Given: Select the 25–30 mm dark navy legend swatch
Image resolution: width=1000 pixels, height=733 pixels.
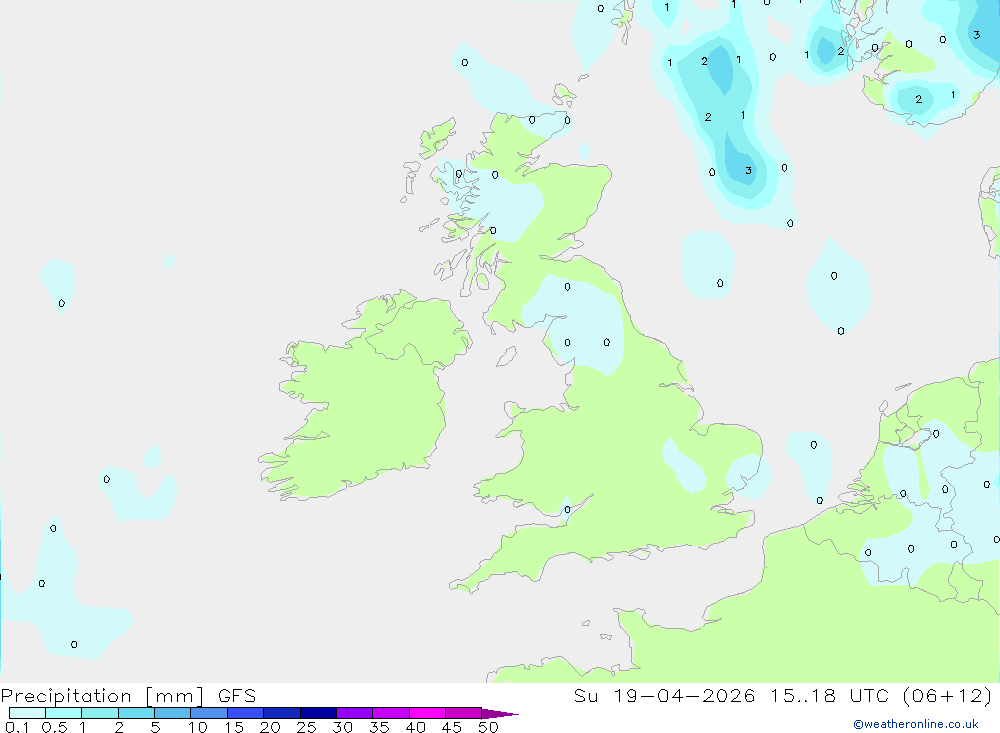Looking at the screenshot, I should [318, 713].
